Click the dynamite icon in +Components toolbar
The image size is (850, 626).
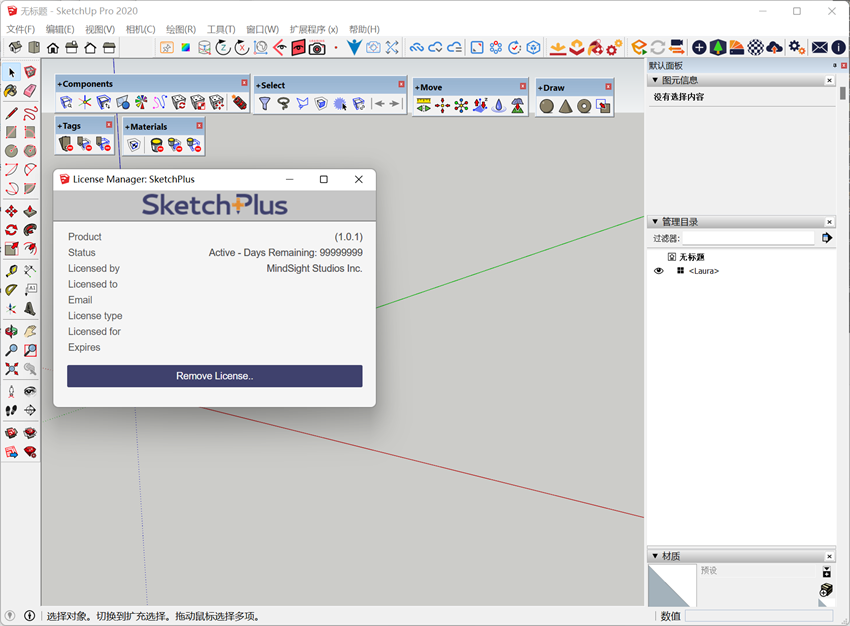coord(239,102)
